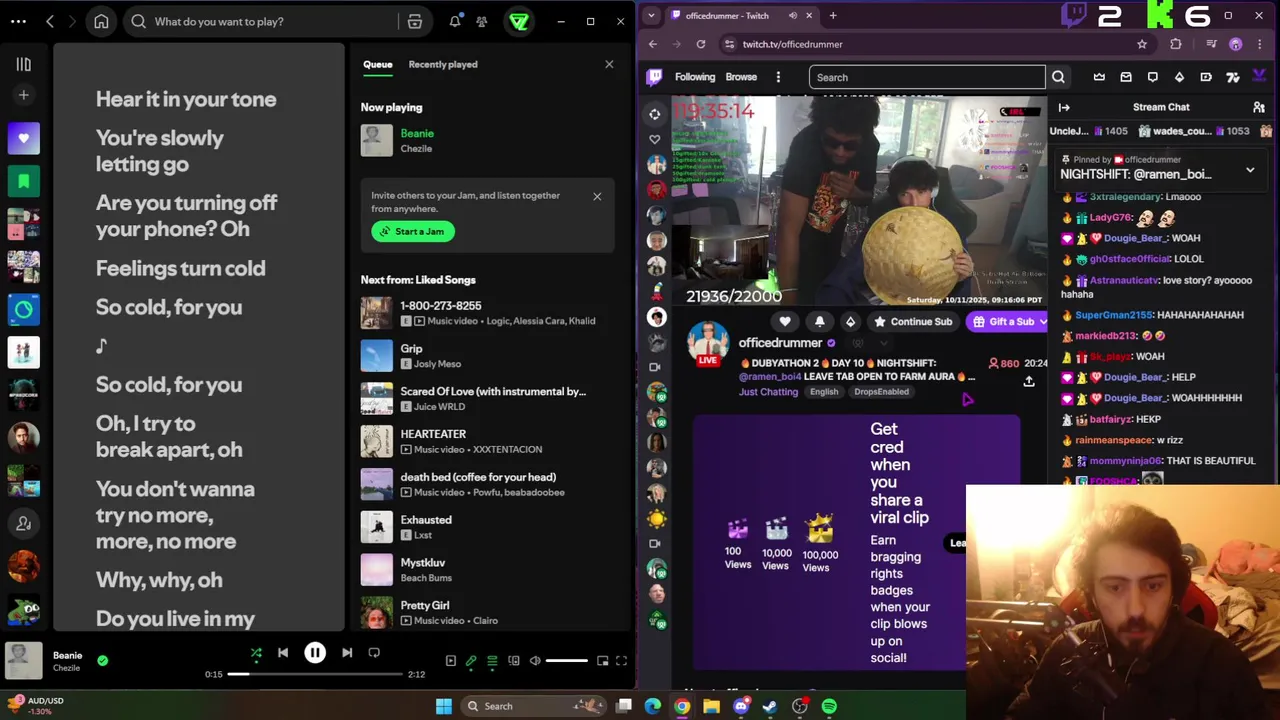
Task: Skip to next track
Action: [x=347, y=653]
